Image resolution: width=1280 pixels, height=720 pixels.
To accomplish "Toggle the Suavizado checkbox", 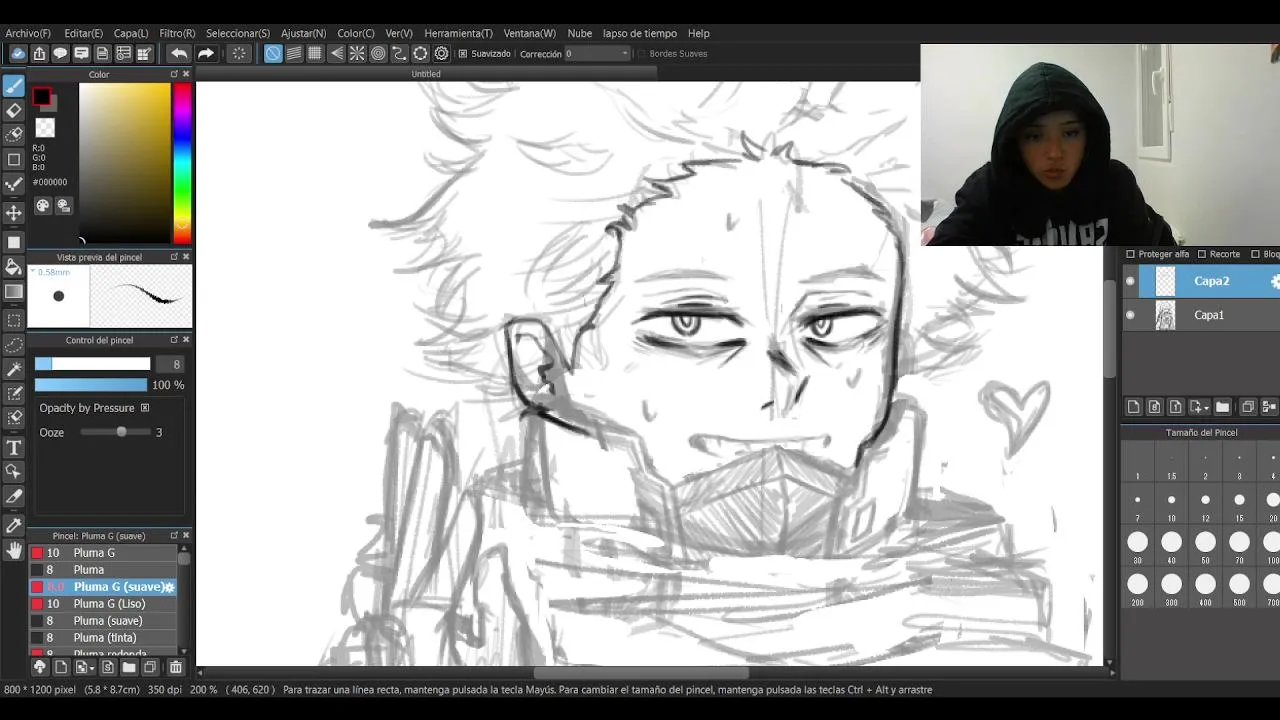I will 462,54.
